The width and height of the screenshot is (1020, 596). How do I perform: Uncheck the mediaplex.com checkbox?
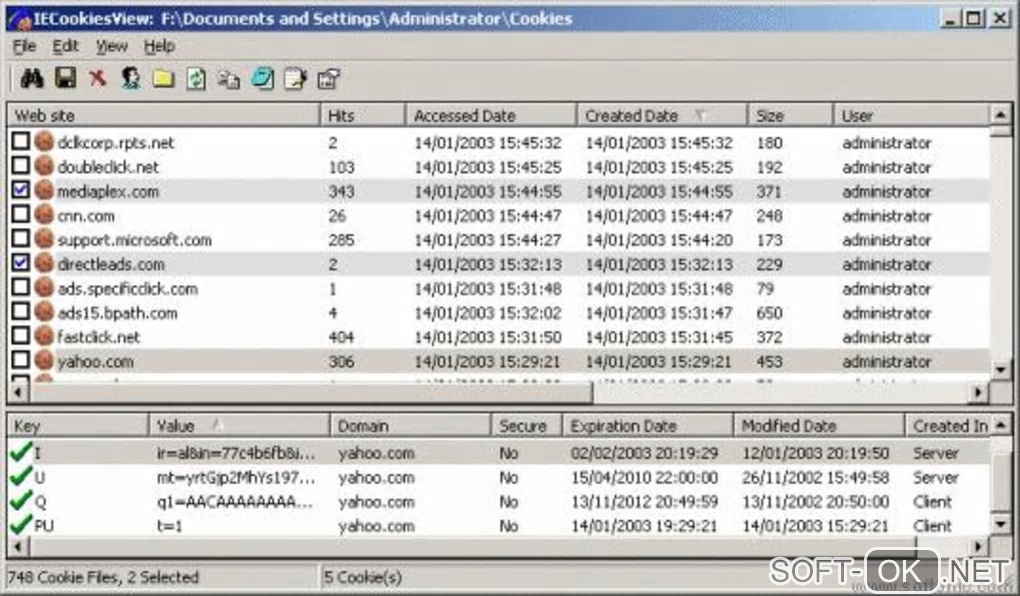21,189
